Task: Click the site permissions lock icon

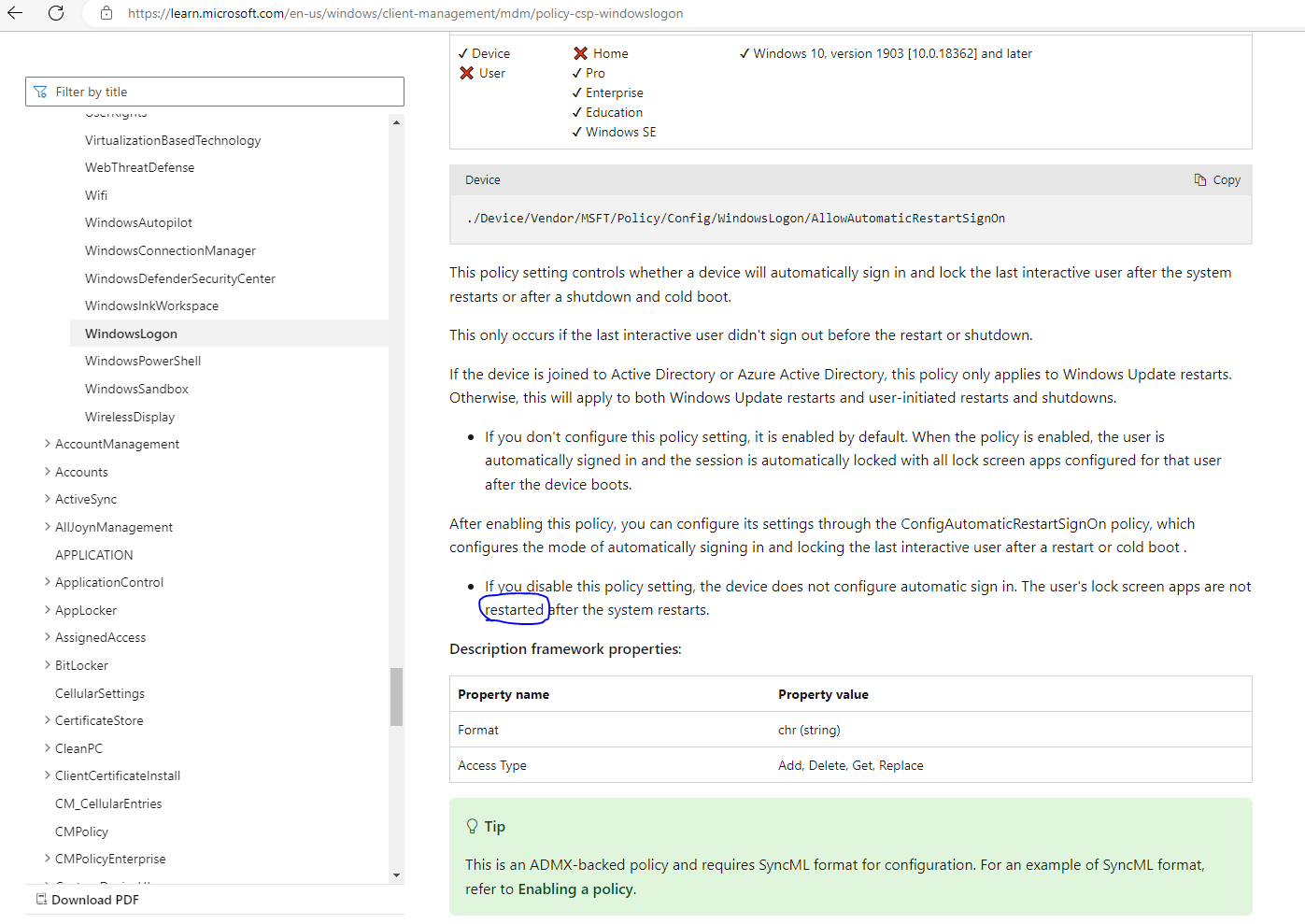Action: tap(106, 13)
